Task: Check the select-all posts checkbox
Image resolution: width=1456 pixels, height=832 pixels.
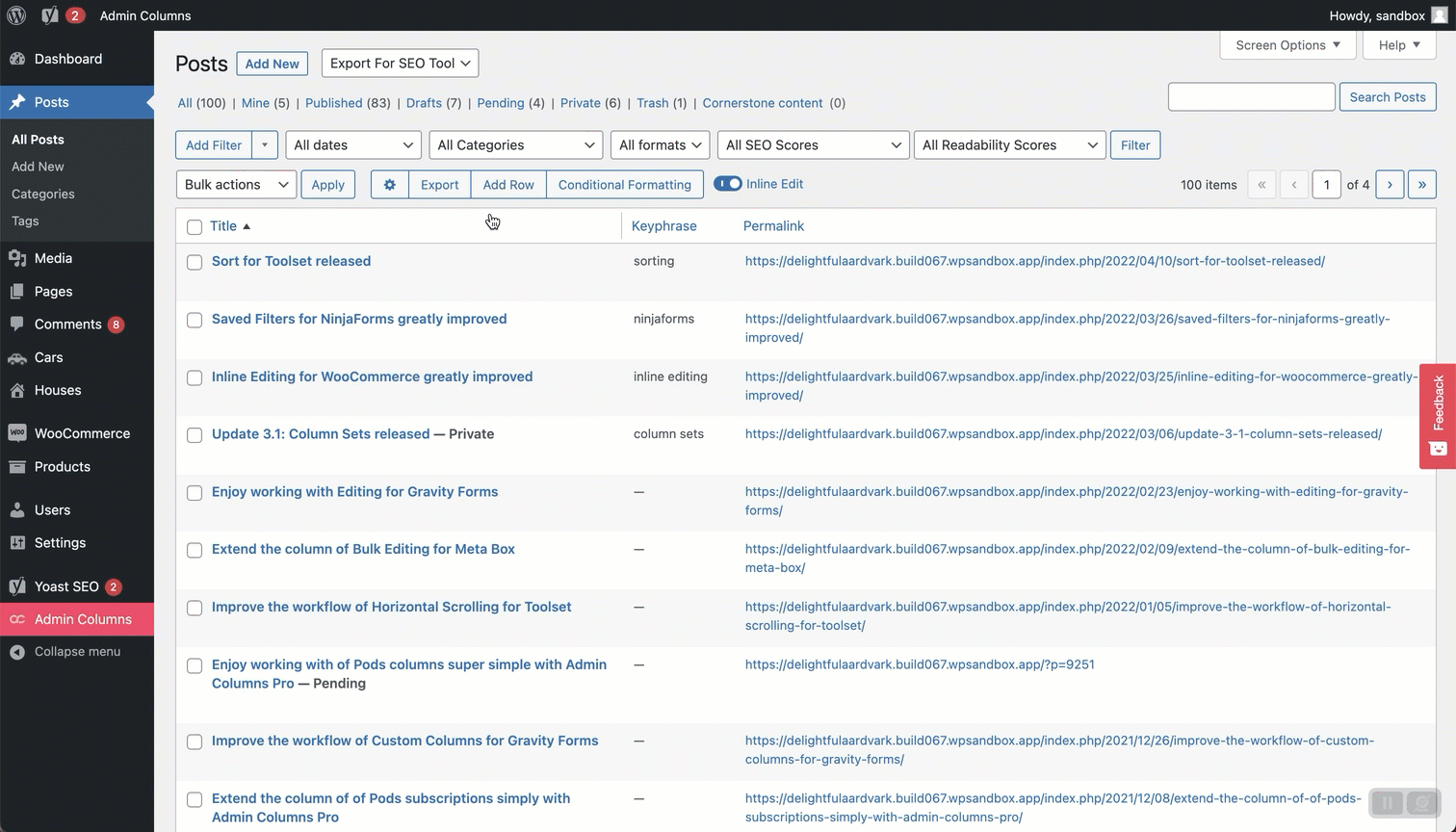Action: click(x=195, y=227)
